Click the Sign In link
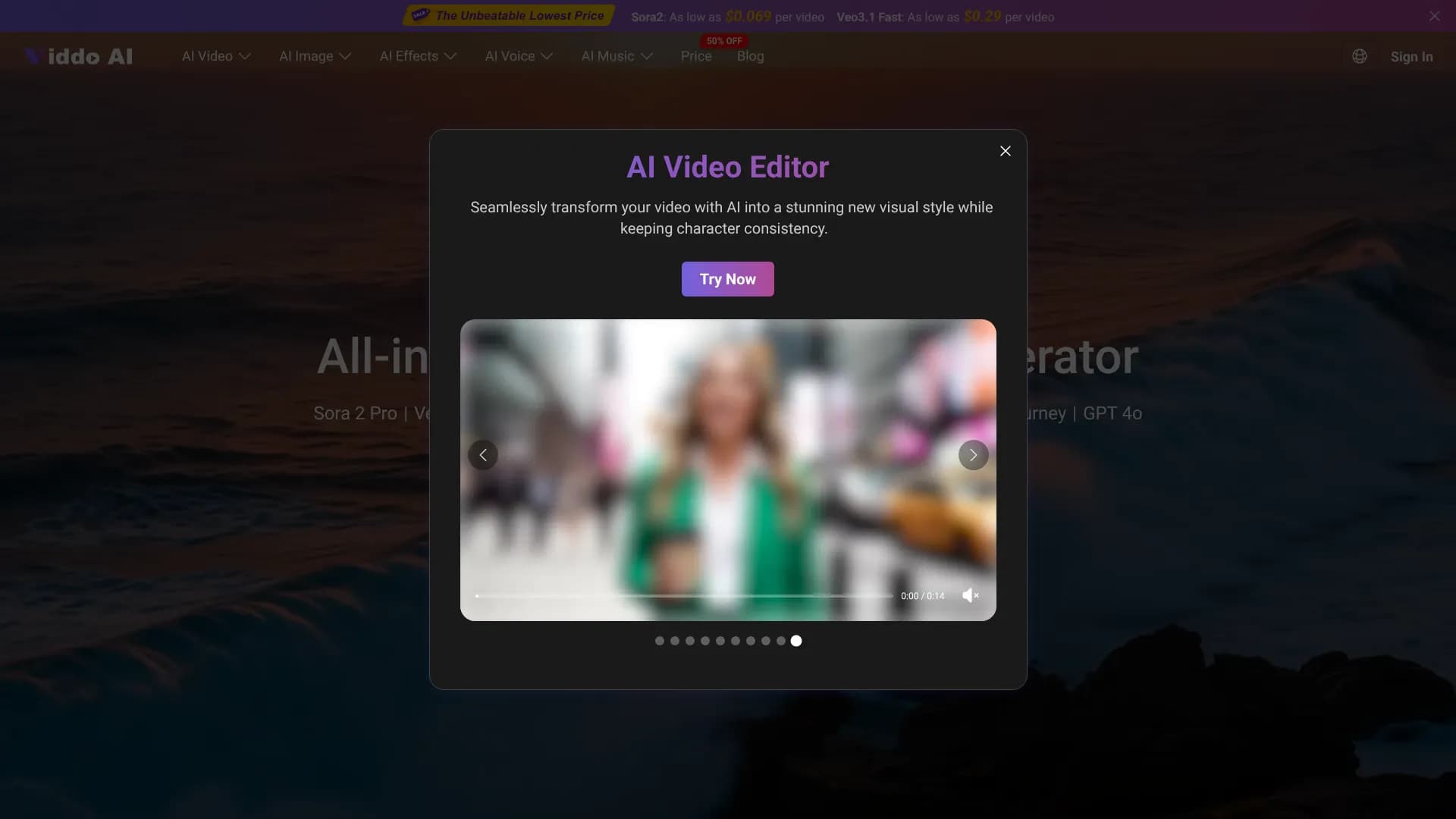1456x819 pixels. [x=1411, y=57]
